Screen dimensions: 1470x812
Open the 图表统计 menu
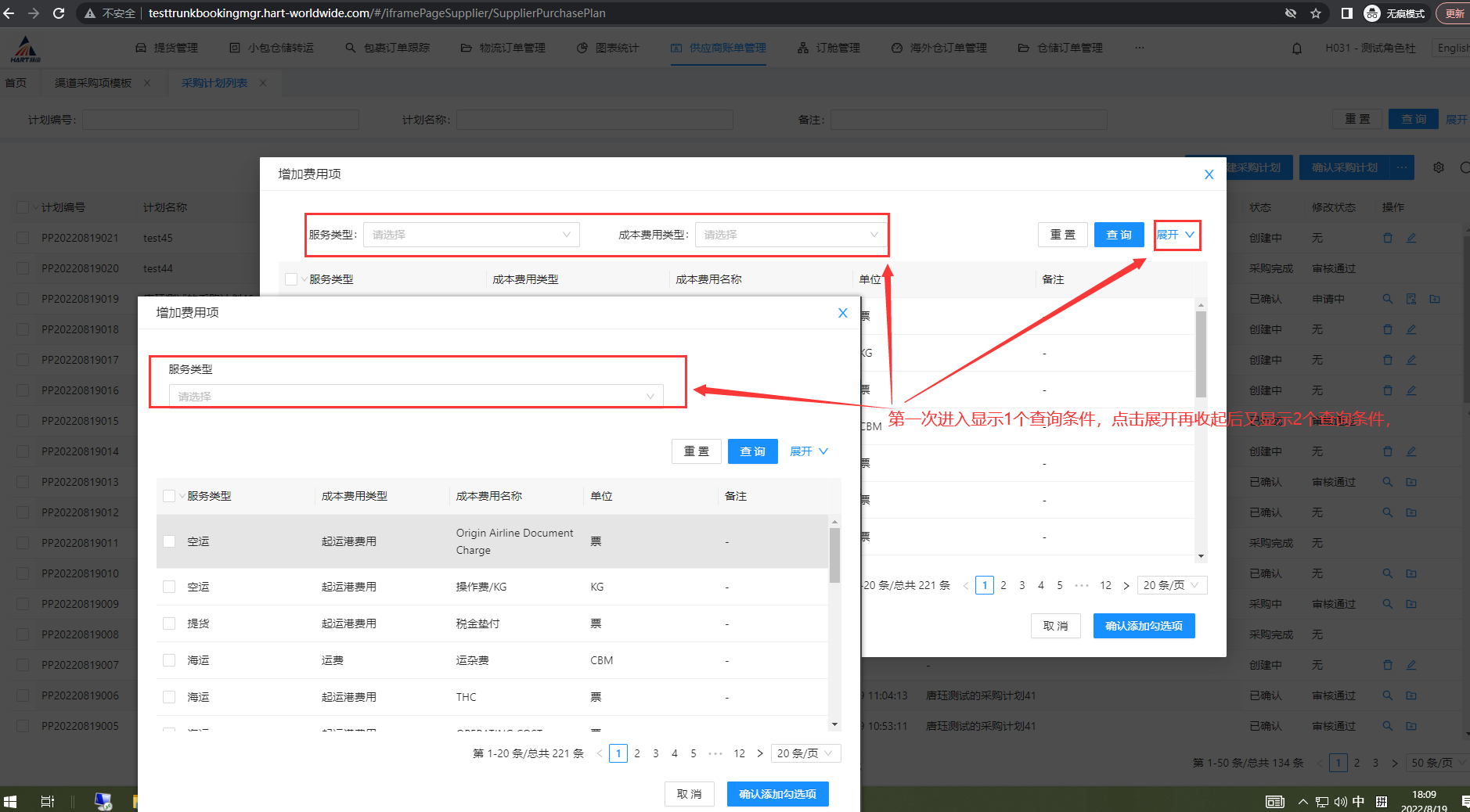[608, 48]
